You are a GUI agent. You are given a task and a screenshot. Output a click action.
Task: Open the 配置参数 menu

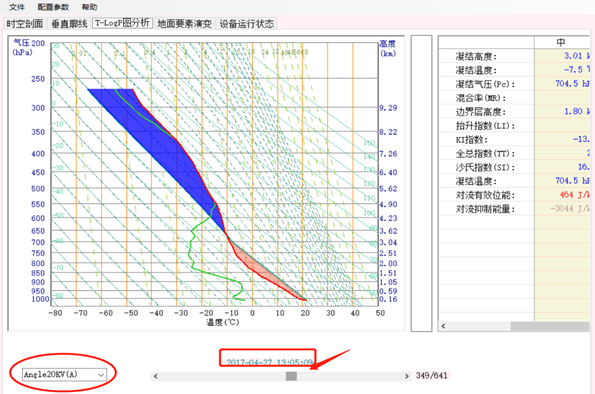tap(53, 7)
